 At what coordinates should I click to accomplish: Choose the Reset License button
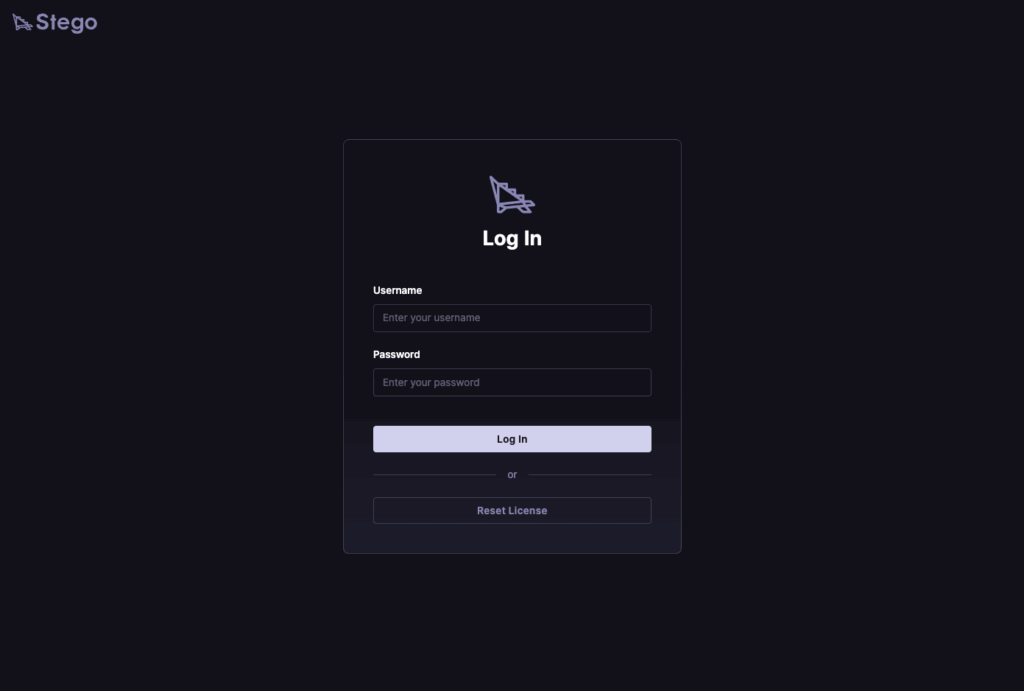tap(512, 510)
